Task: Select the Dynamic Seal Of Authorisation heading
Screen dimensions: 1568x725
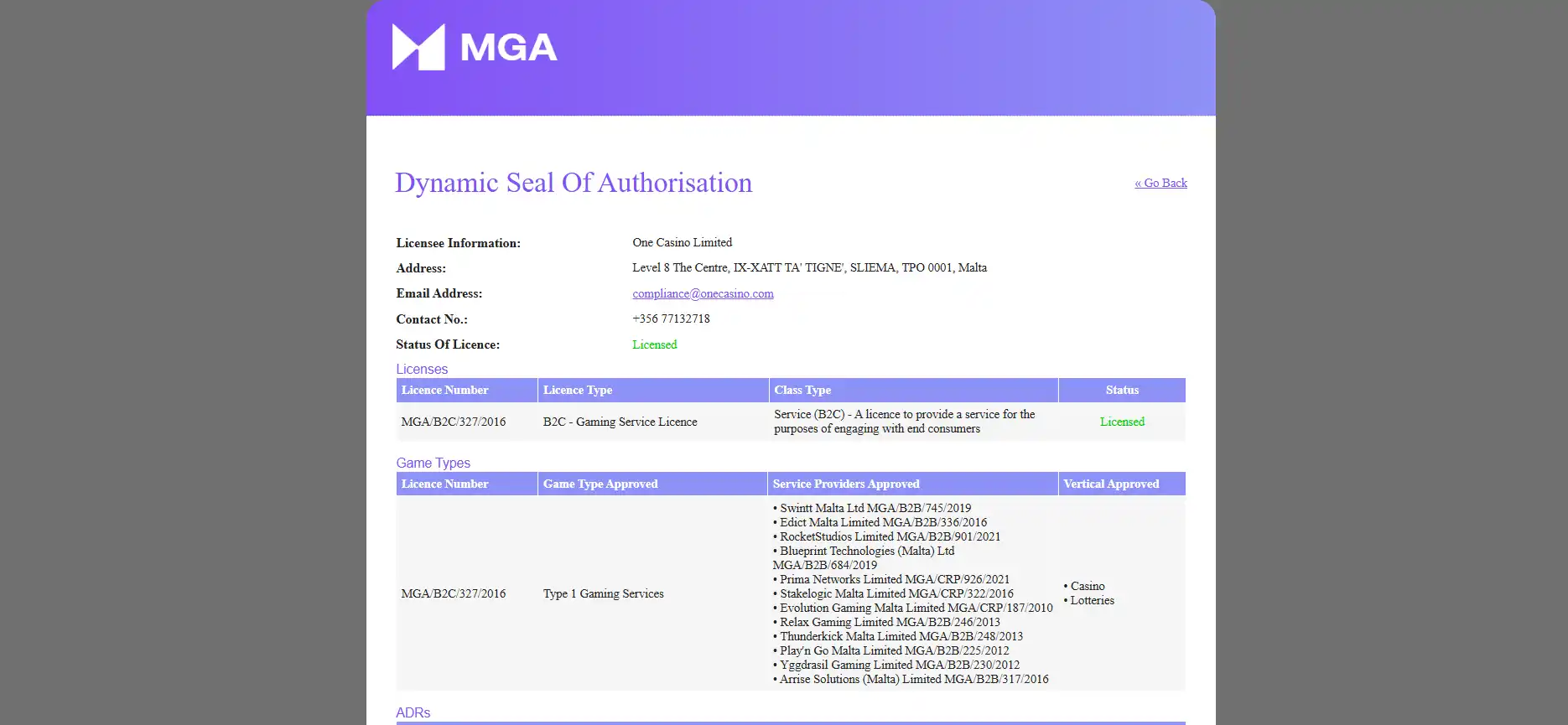Action: [x=574, y=183]
